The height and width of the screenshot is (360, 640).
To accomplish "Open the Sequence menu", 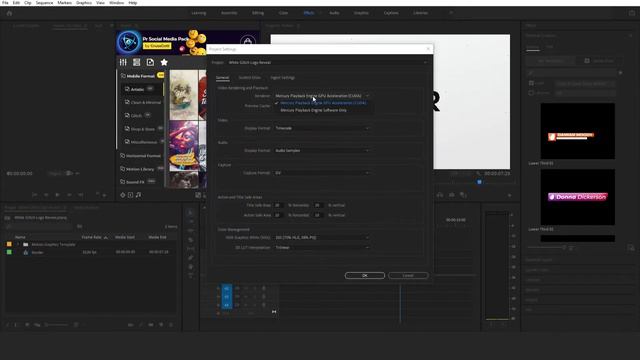I will (44, 3).
